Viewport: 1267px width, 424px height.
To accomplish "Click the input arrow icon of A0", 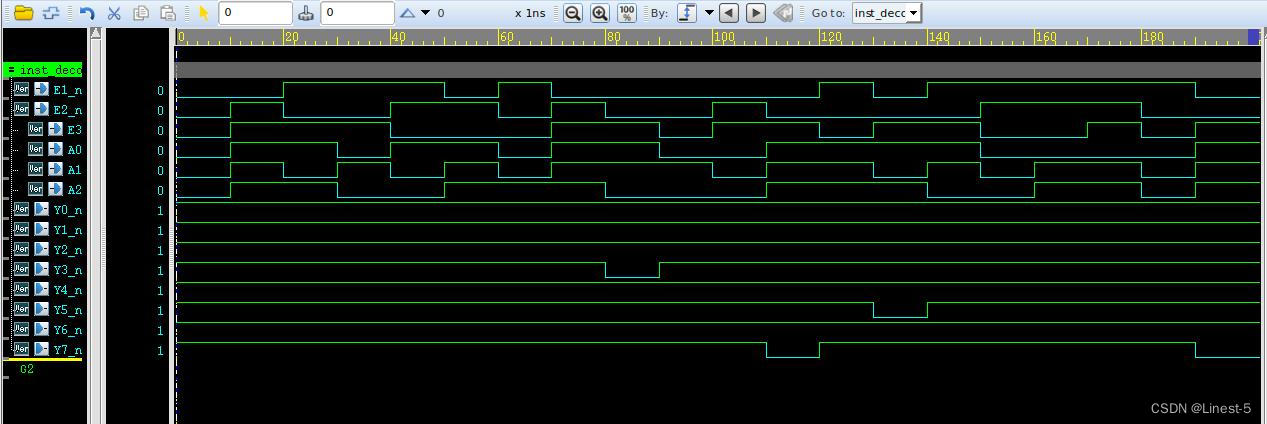I will pos(55,149).
